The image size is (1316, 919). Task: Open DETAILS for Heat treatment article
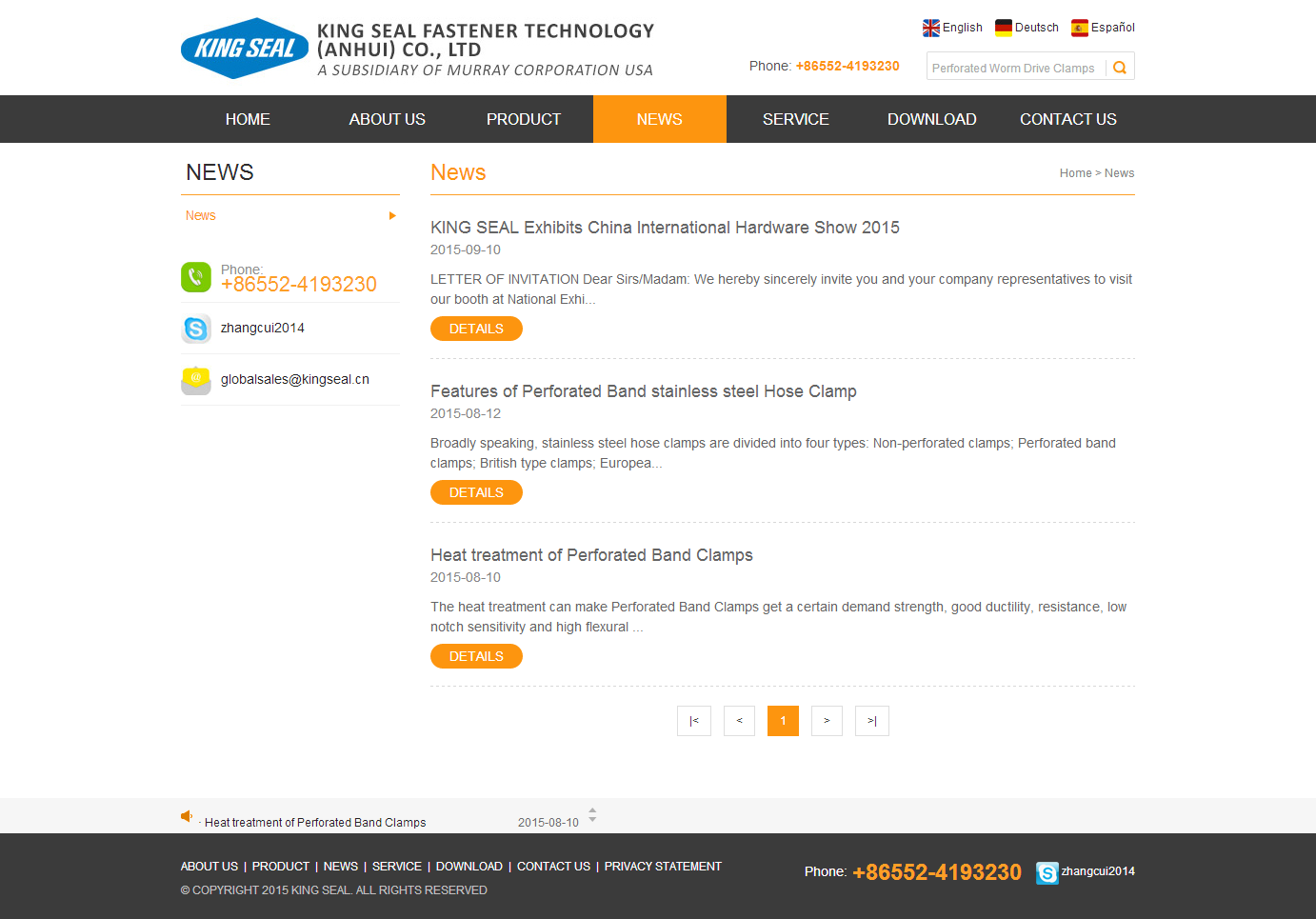pos(476,656)
